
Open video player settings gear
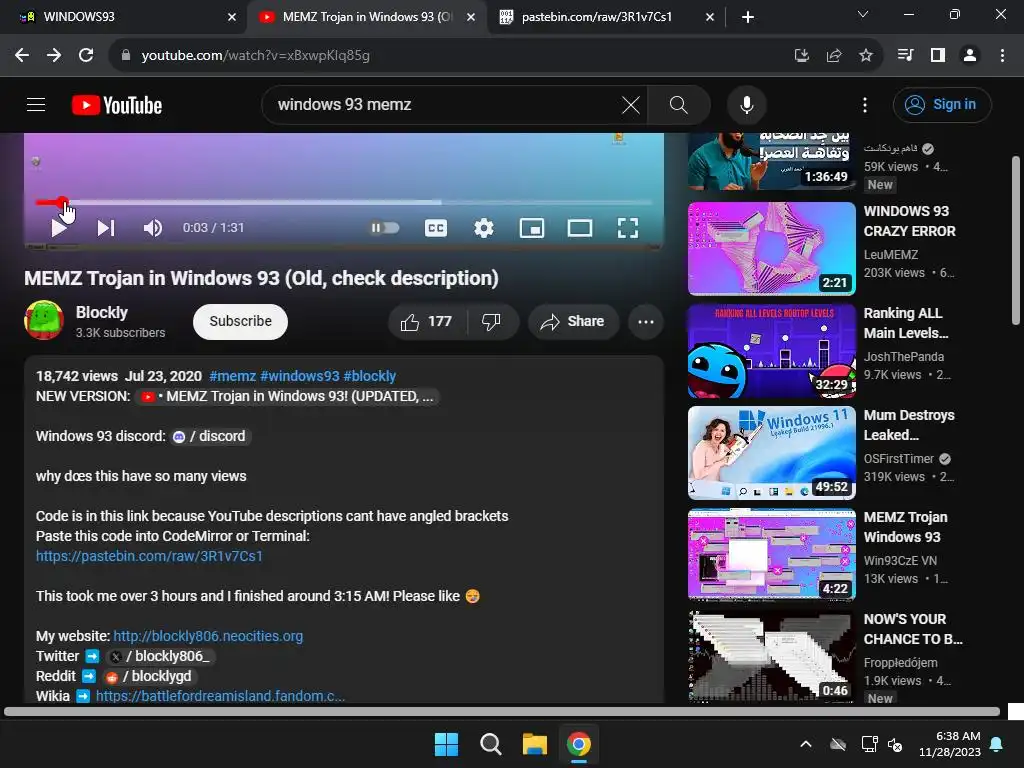point(484,228)
